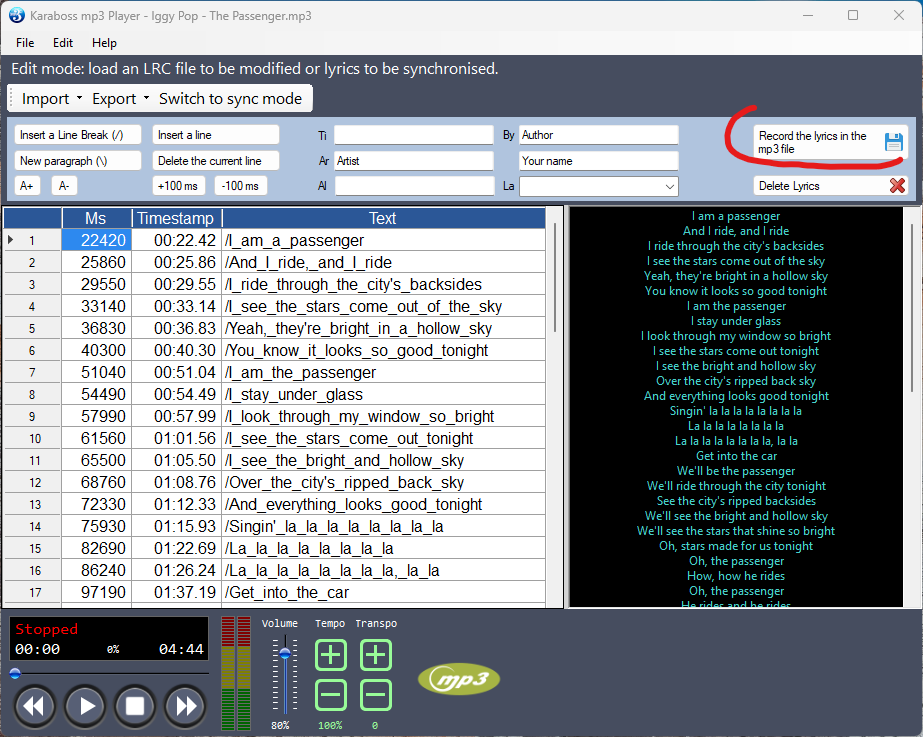Click the fast forward button

click(185, 706)
